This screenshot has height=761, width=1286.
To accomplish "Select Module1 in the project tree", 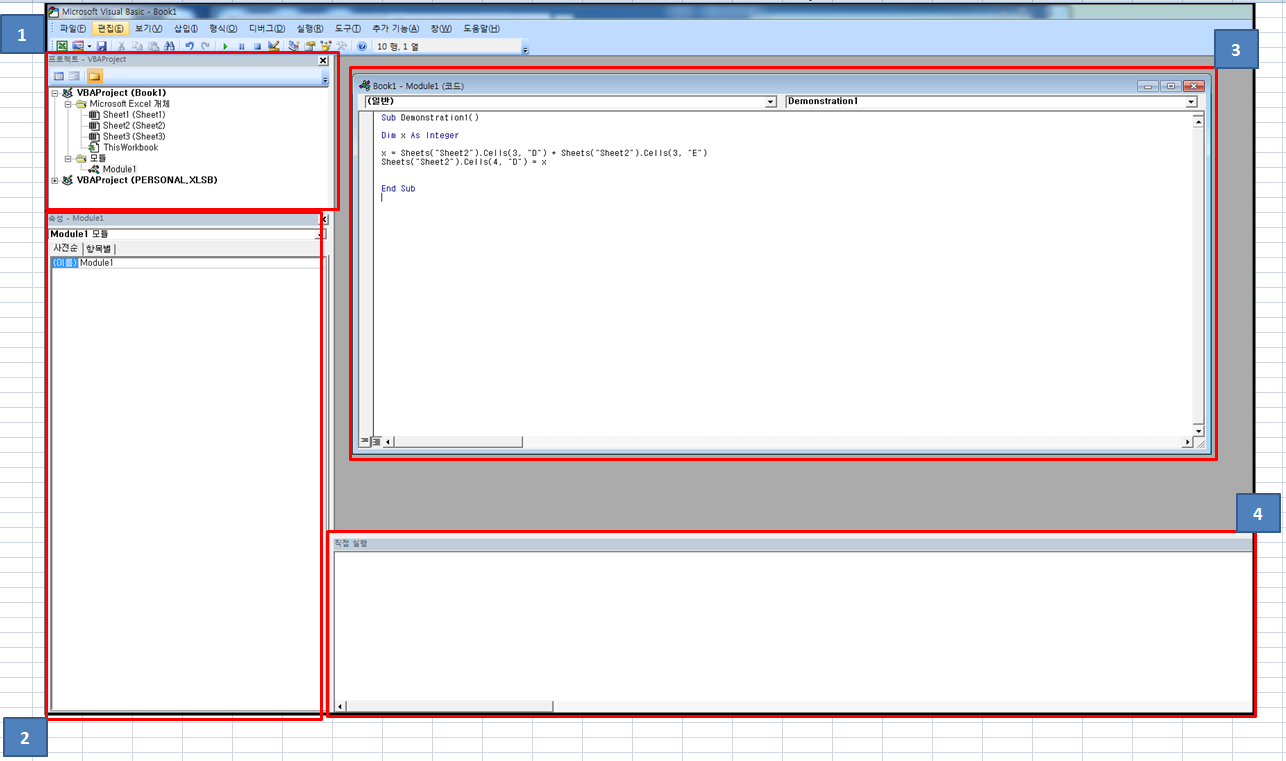I will point(119,169).
